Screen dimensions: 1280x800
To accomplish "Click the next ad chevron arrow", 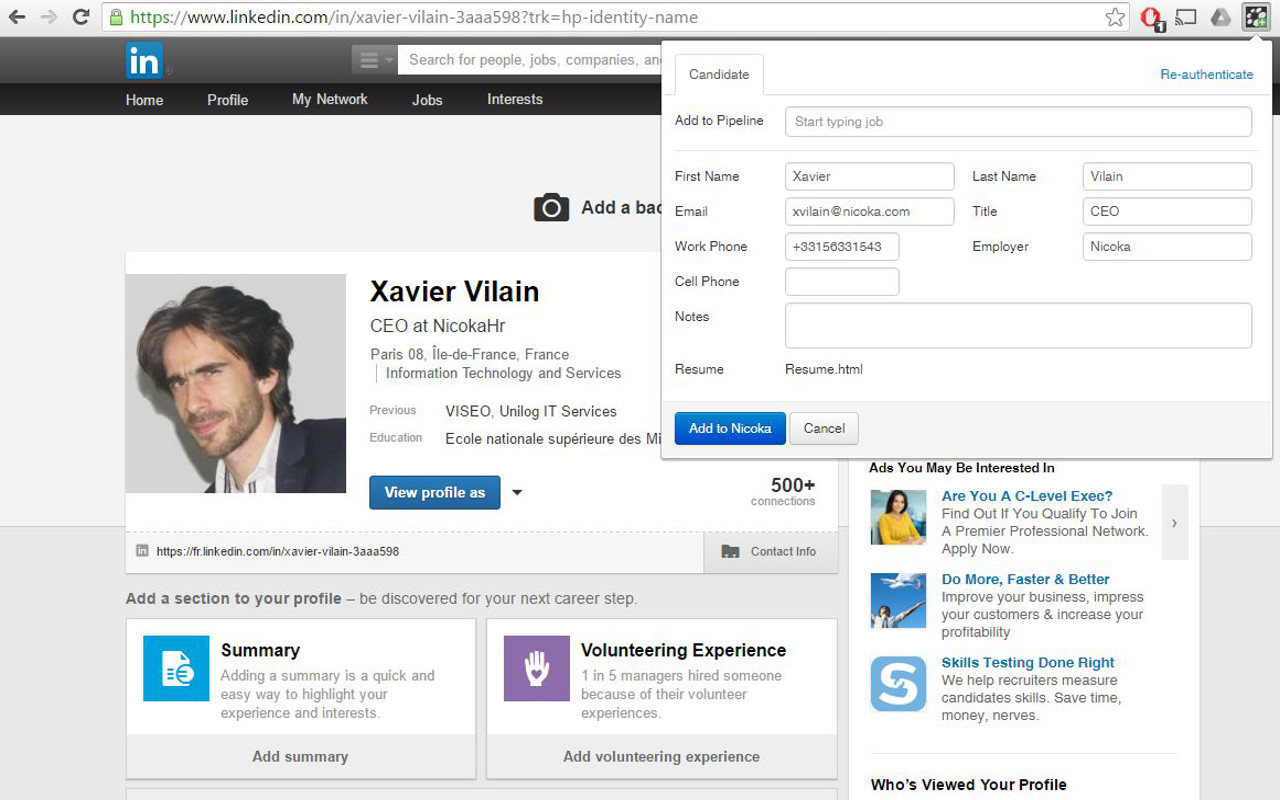I will pyautogui.click(x=1175, y=522).
